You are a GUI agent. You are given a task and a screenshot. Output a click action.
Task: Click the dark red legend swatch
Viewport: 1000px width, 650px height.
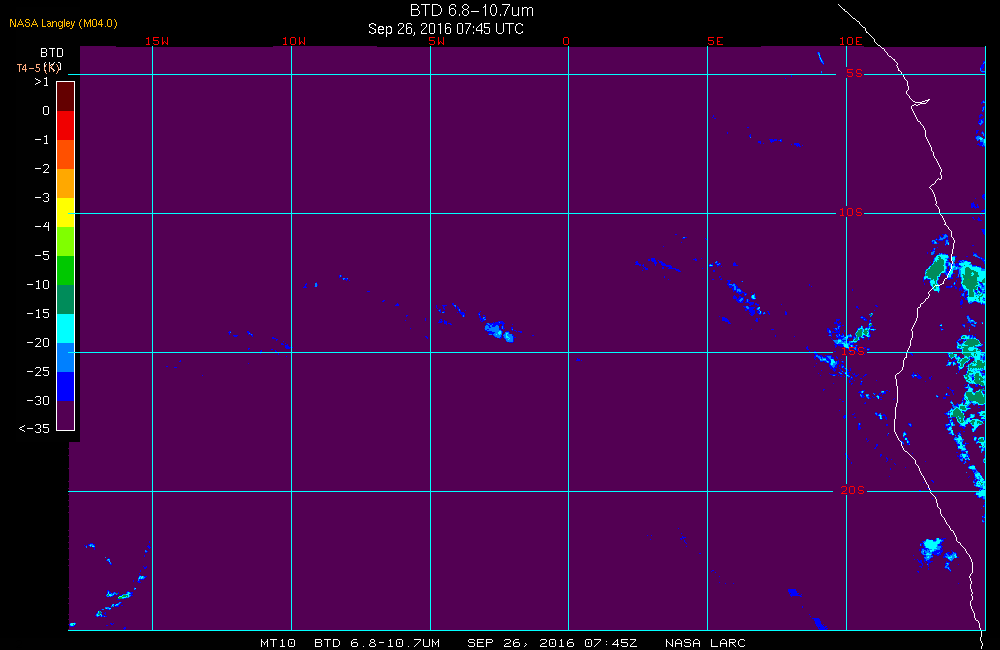[x=66, y=96]
